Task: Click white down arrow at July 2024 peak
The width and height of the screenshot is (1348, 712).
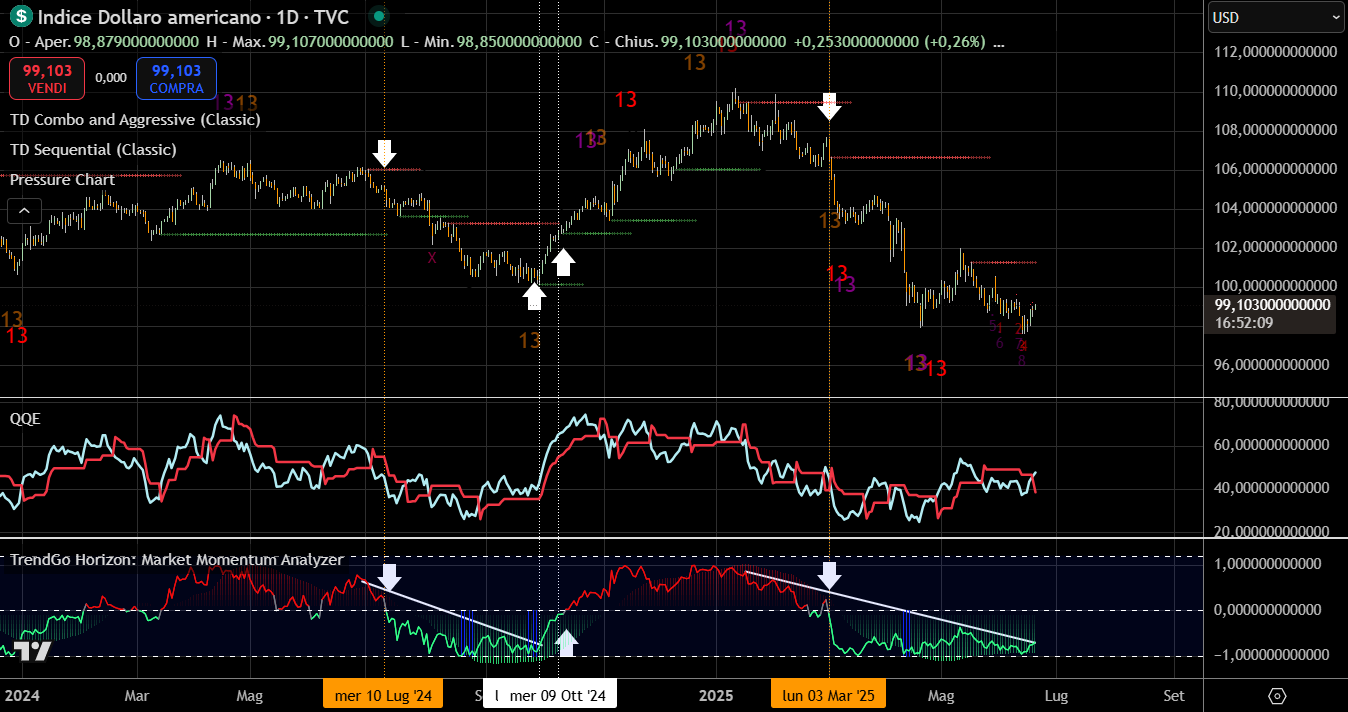Action: click(x=385, y=153)
